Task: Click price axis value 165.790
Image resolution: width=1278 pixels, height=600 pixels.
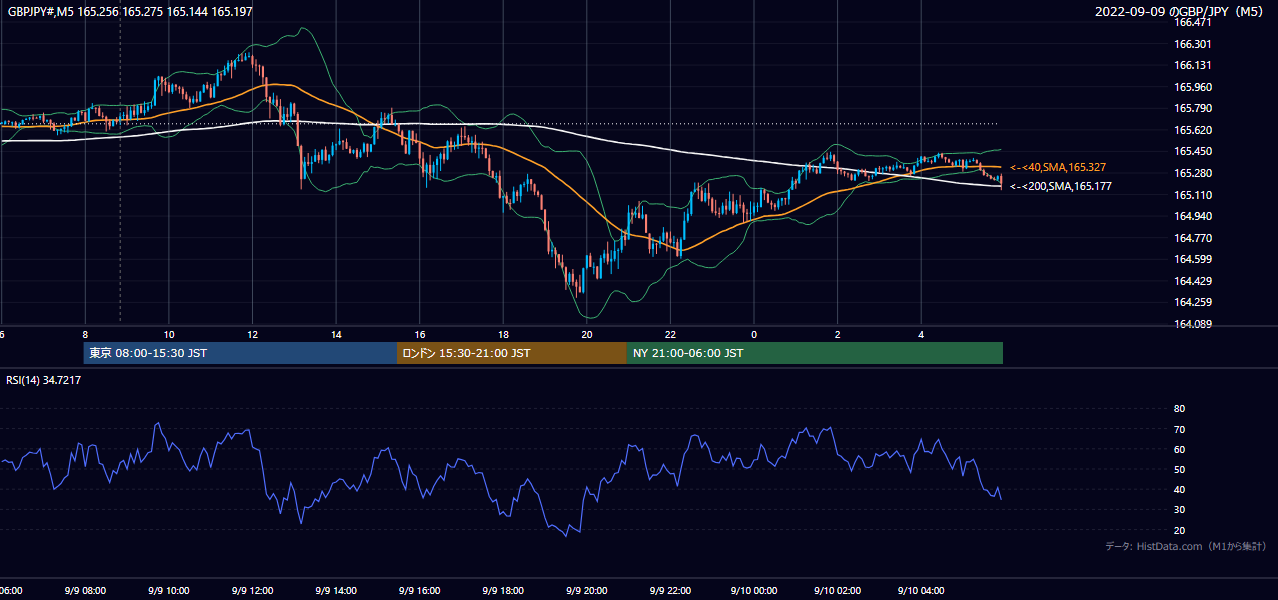Action: [1192, 108]
